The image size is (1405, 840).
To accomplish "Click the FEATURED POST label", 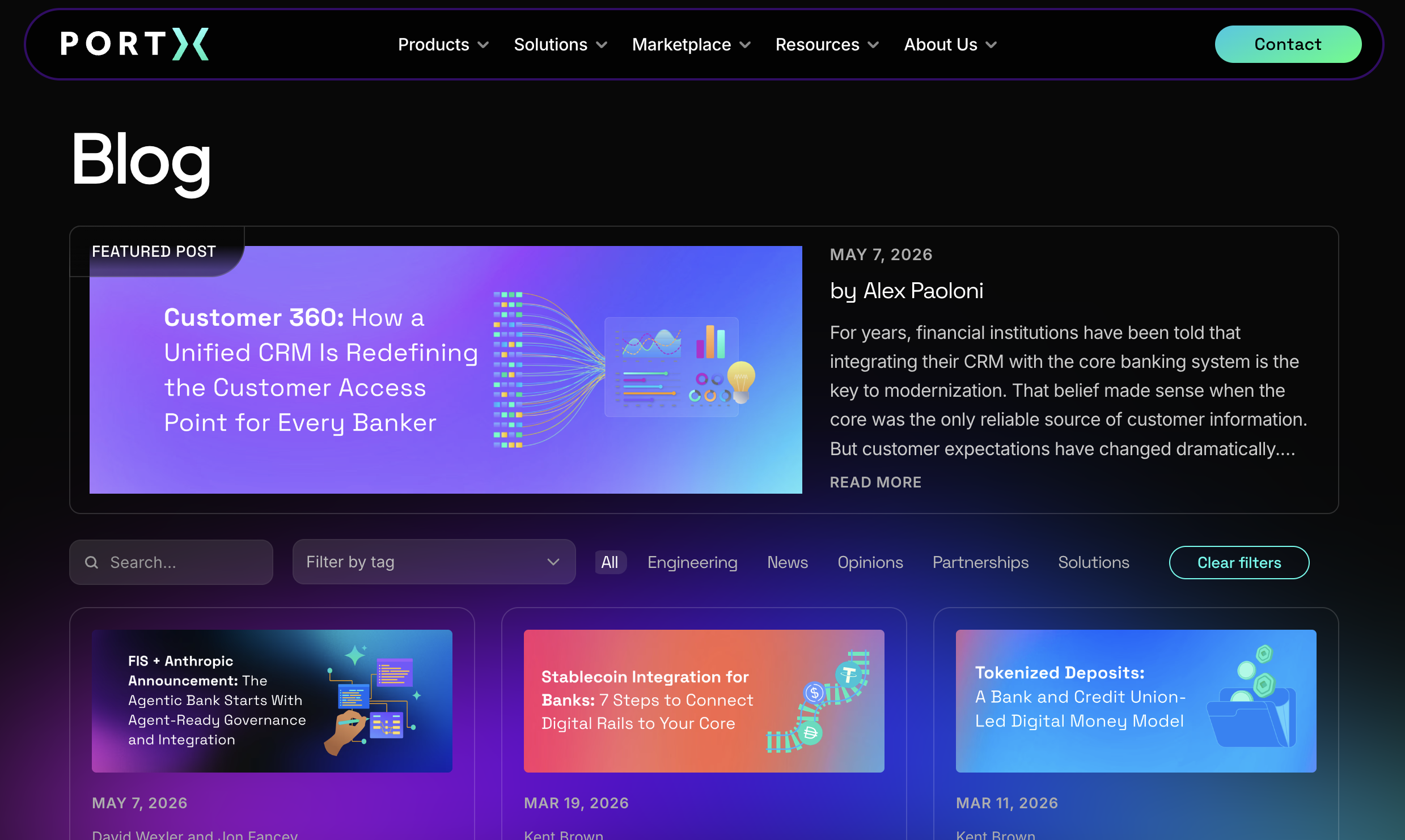I will coord(154,252).
